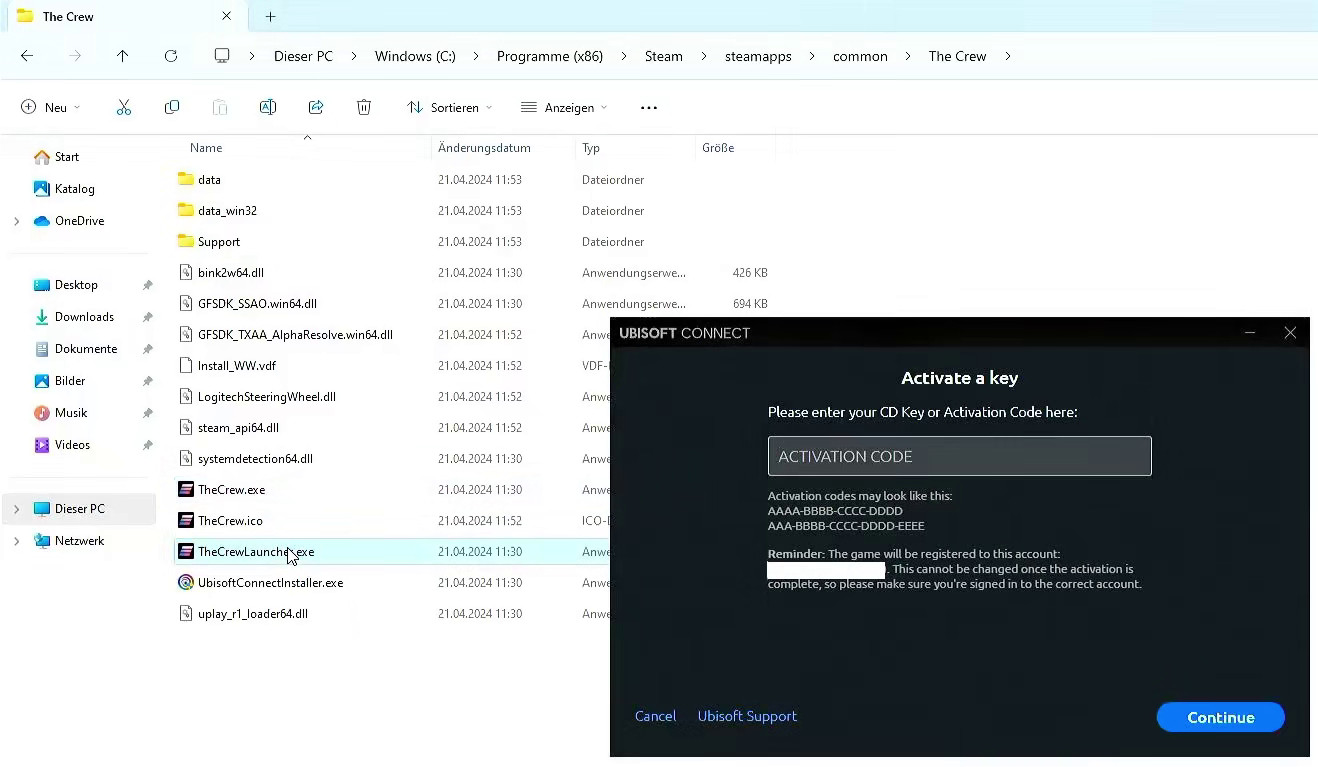Viewport: 1318px width, 767px height.
Task: Click the Activation Code input field
Action: [960, 456]
